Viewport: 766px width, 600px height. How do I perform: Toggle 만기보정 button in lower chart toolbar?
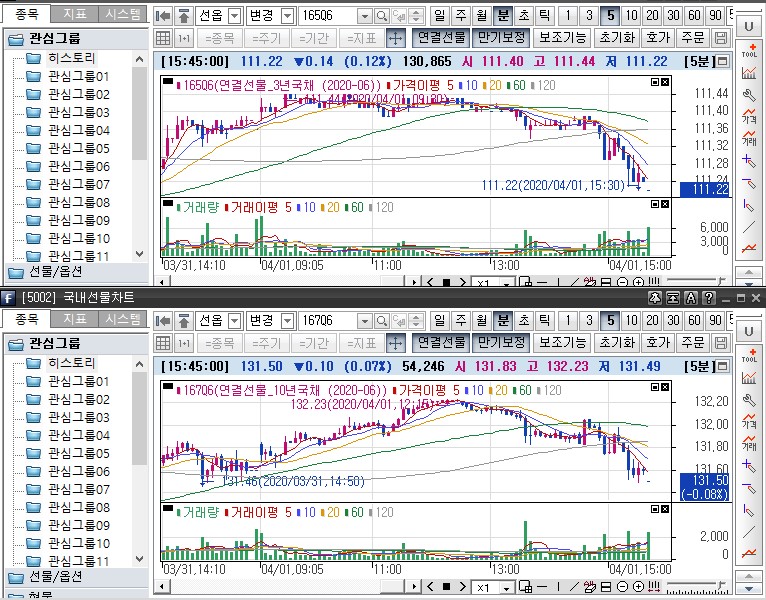click(x=499, y=342)
